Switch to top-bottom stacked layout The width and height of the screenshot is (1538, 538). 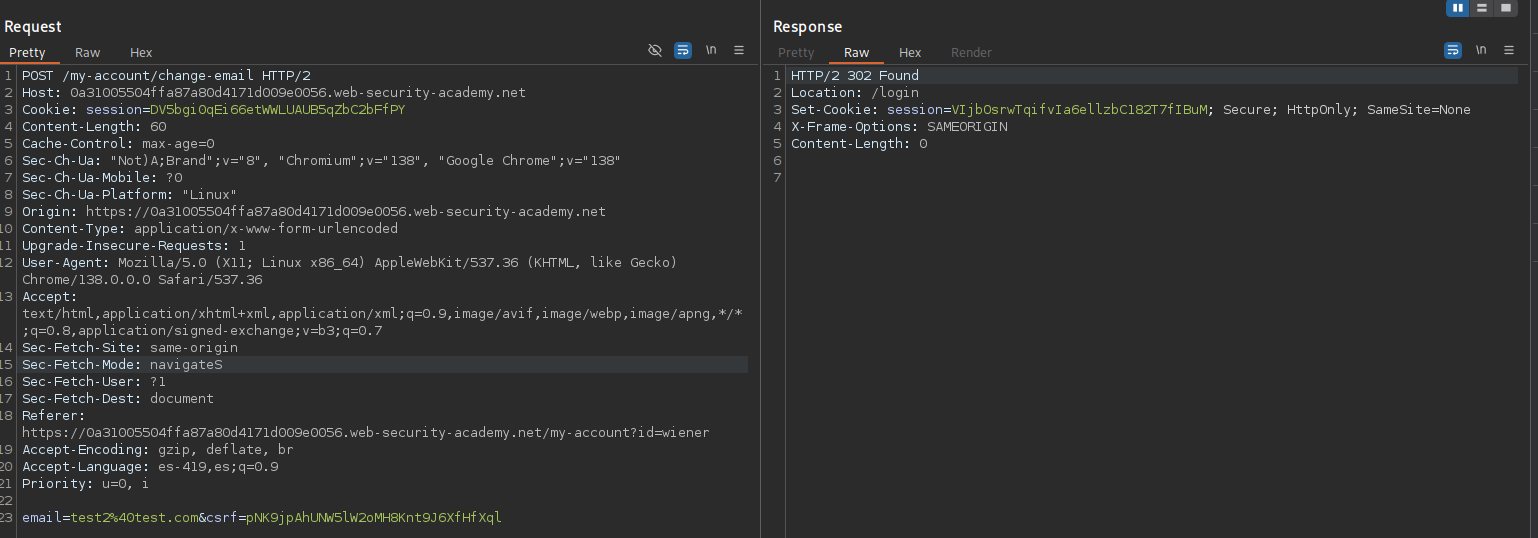pos(1482,8)
